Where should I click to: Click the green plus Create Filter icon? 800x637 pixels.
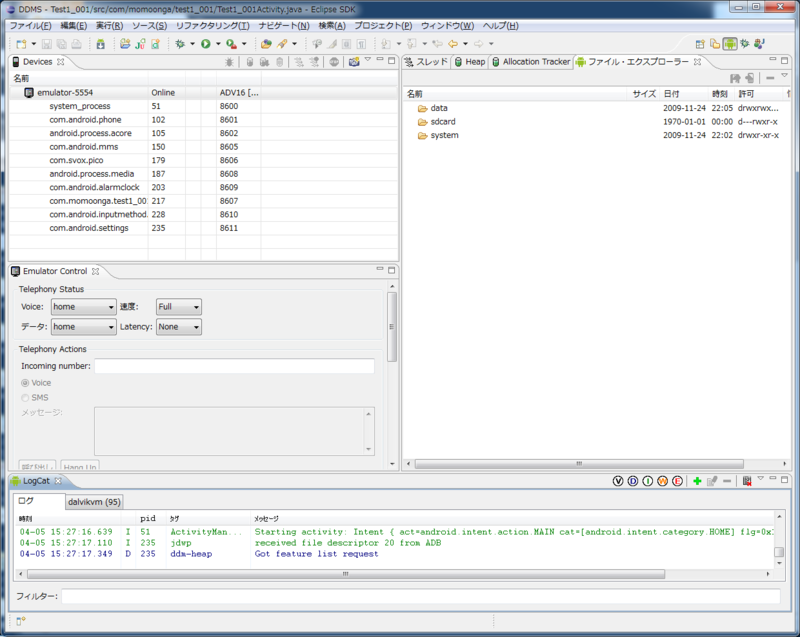point(697,481)
